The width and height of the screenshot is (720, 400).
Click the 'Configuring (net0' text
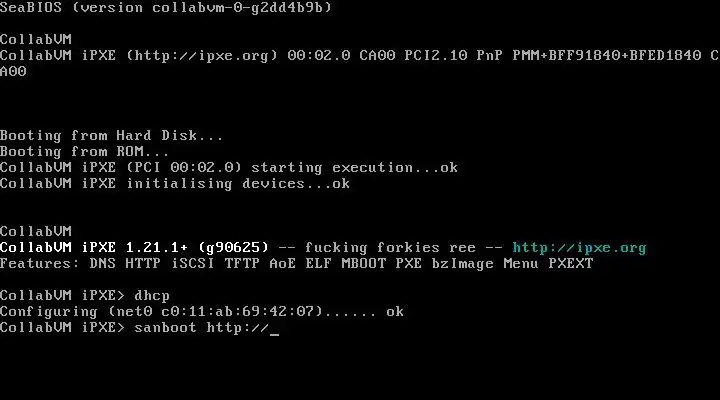click(76, 312)
